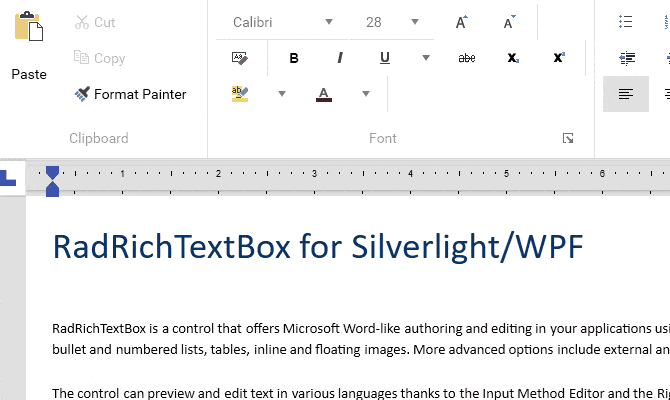Toggle underline formatting
The image size is (670, 400).
coord(385,58)
